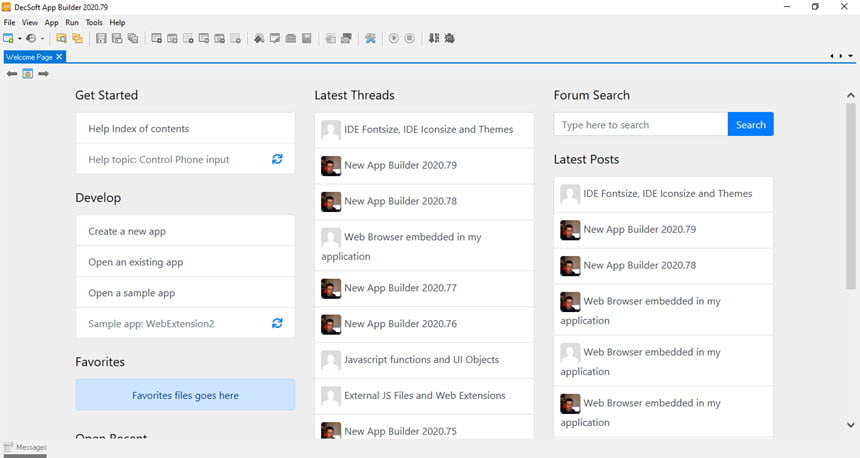Open the App menu

[x=52, y=22]
